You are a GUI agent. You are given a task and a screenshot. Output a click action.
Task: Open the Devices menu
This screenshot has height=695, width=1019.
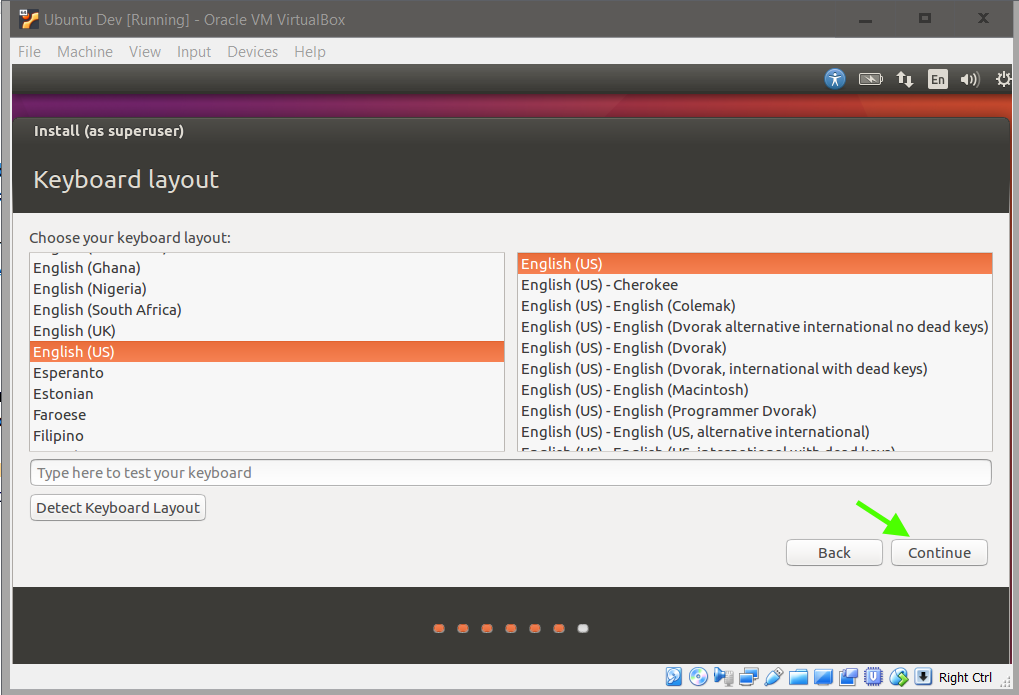[252, 51]
